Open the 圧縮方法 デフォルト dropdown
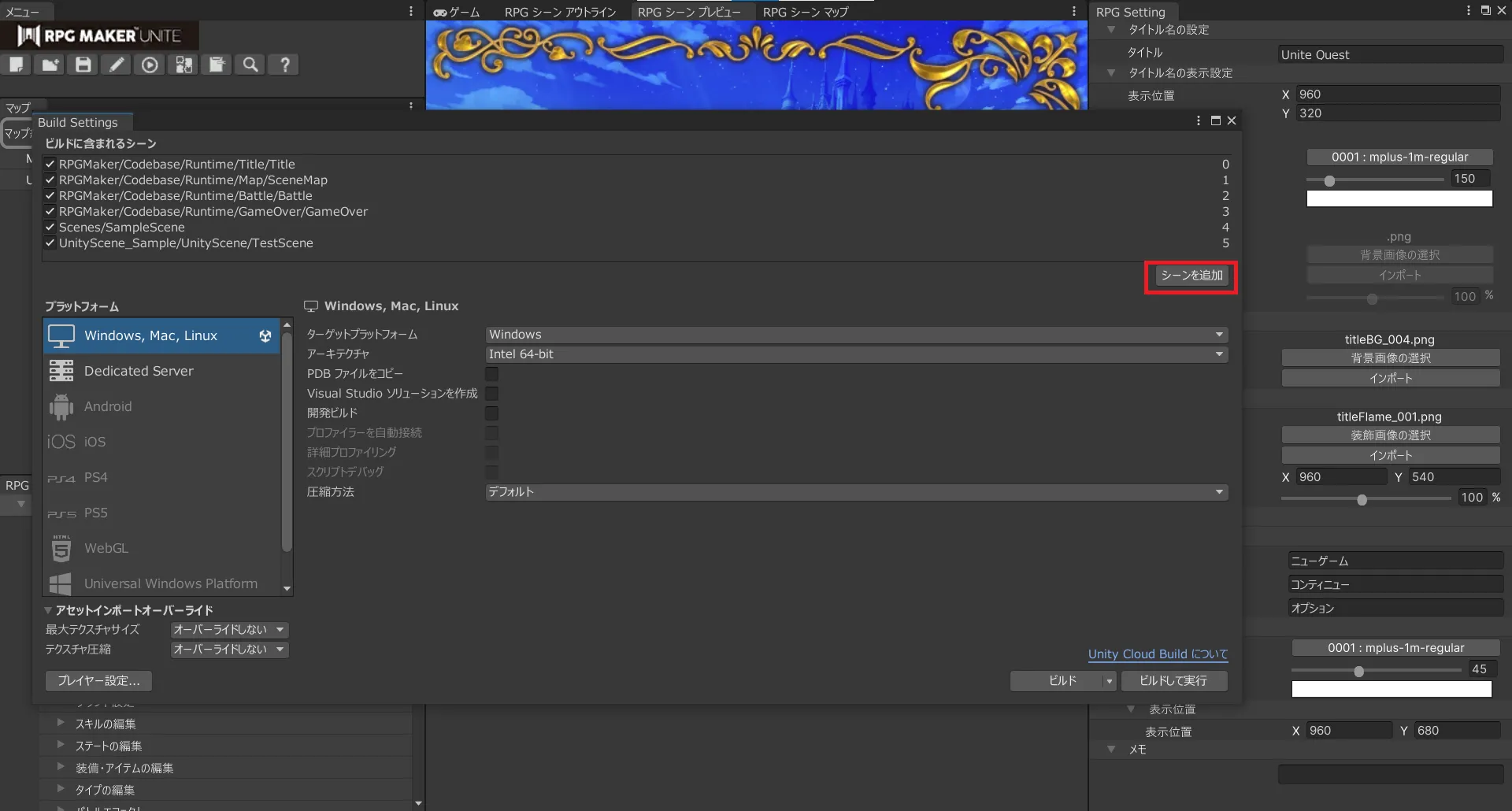This screenshot has width=1512, height=811. pos(856,492)
